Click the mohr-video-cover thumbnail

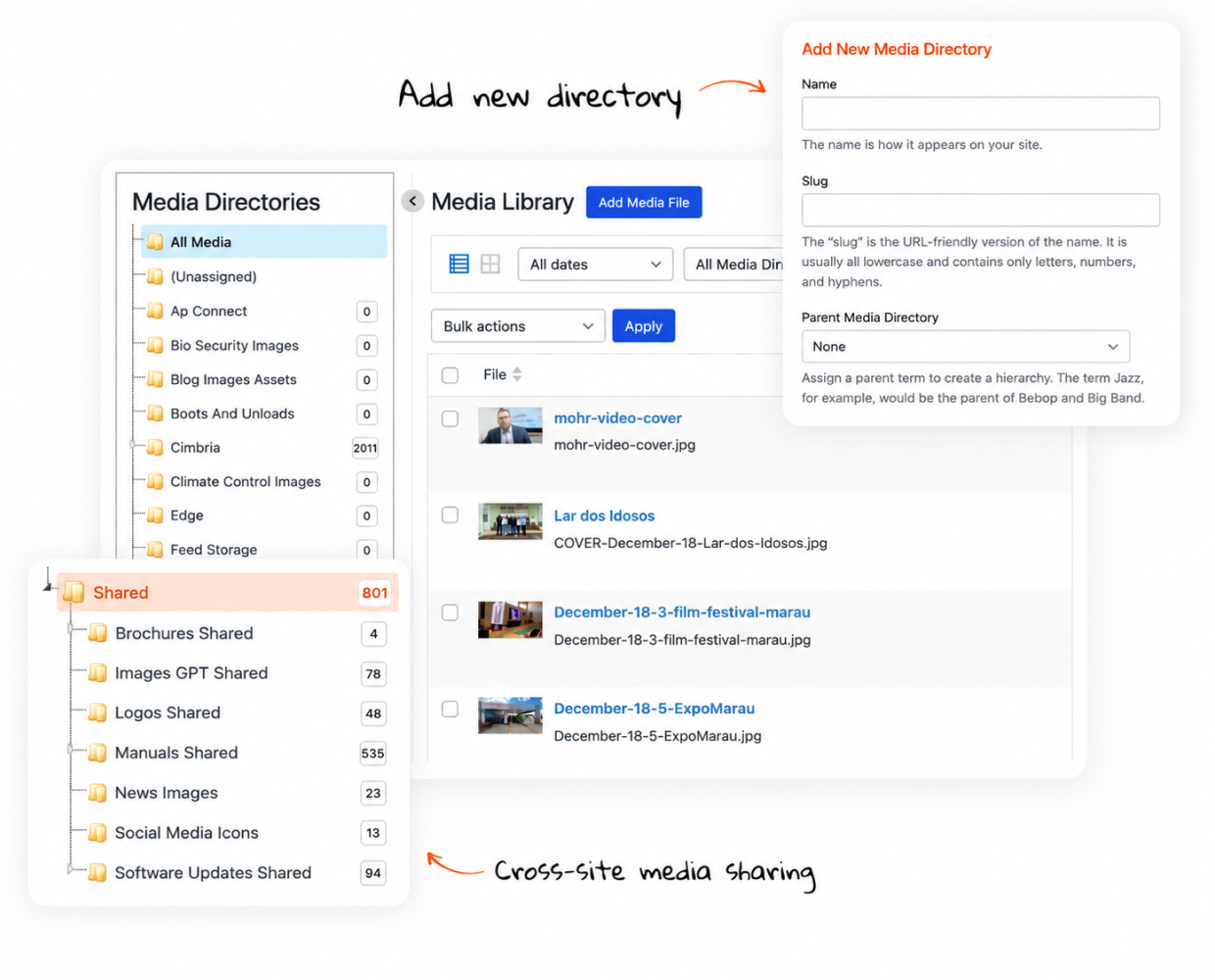pos(510,425)
